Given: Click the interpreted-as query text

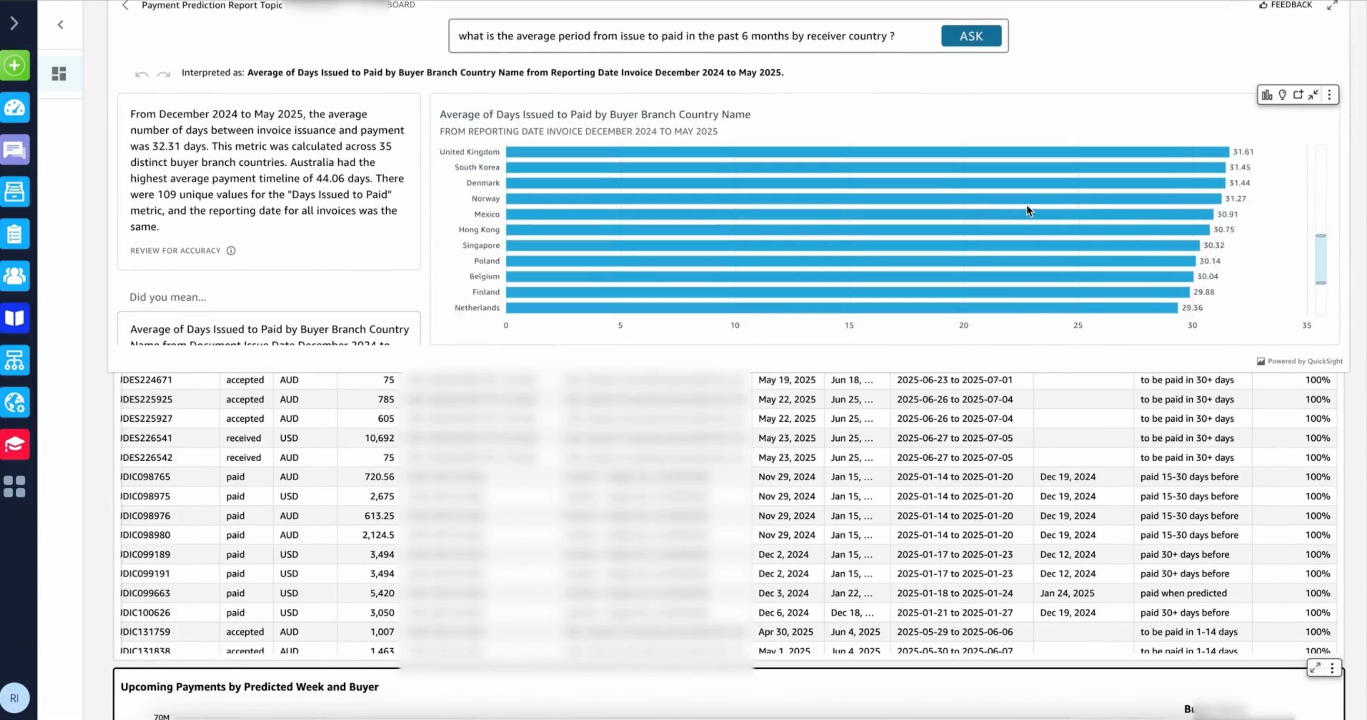Looking at the screenshot, I should coord(515,73).
